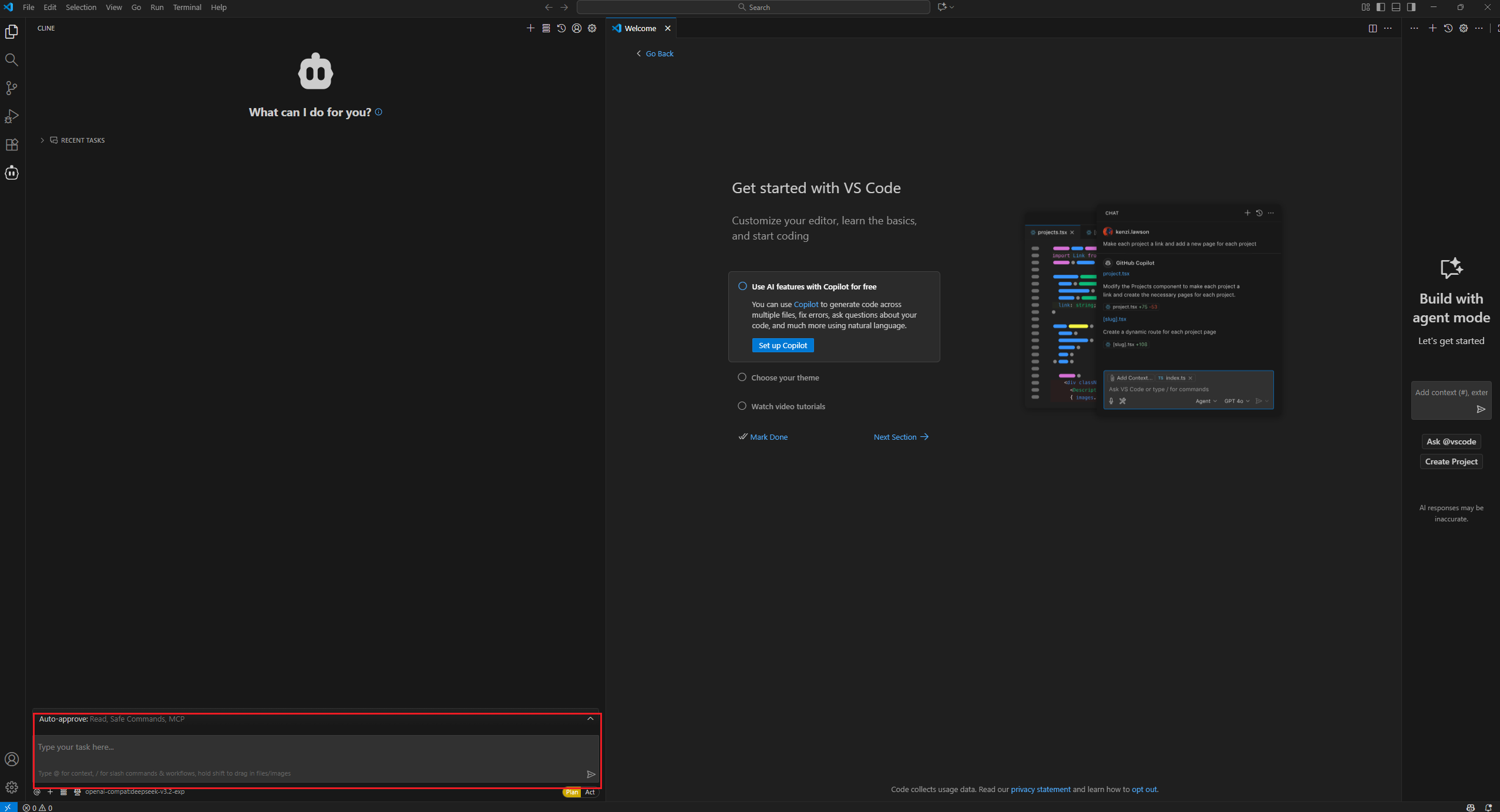This screenshot has height=812, width=1500.
Task: Open the Extensions view
Action: (x=12, y=144)
